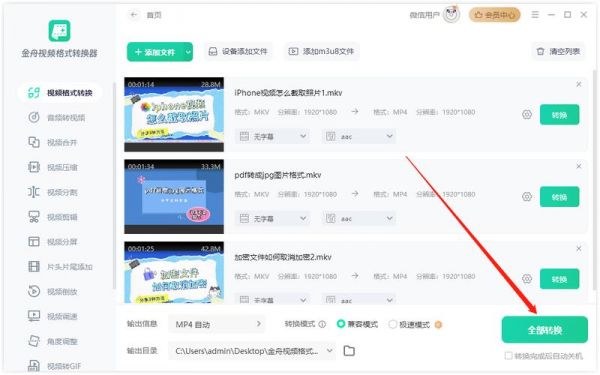Convert pdf转成jpg图片格式.mkv with 转换

[x=559, y=197]
